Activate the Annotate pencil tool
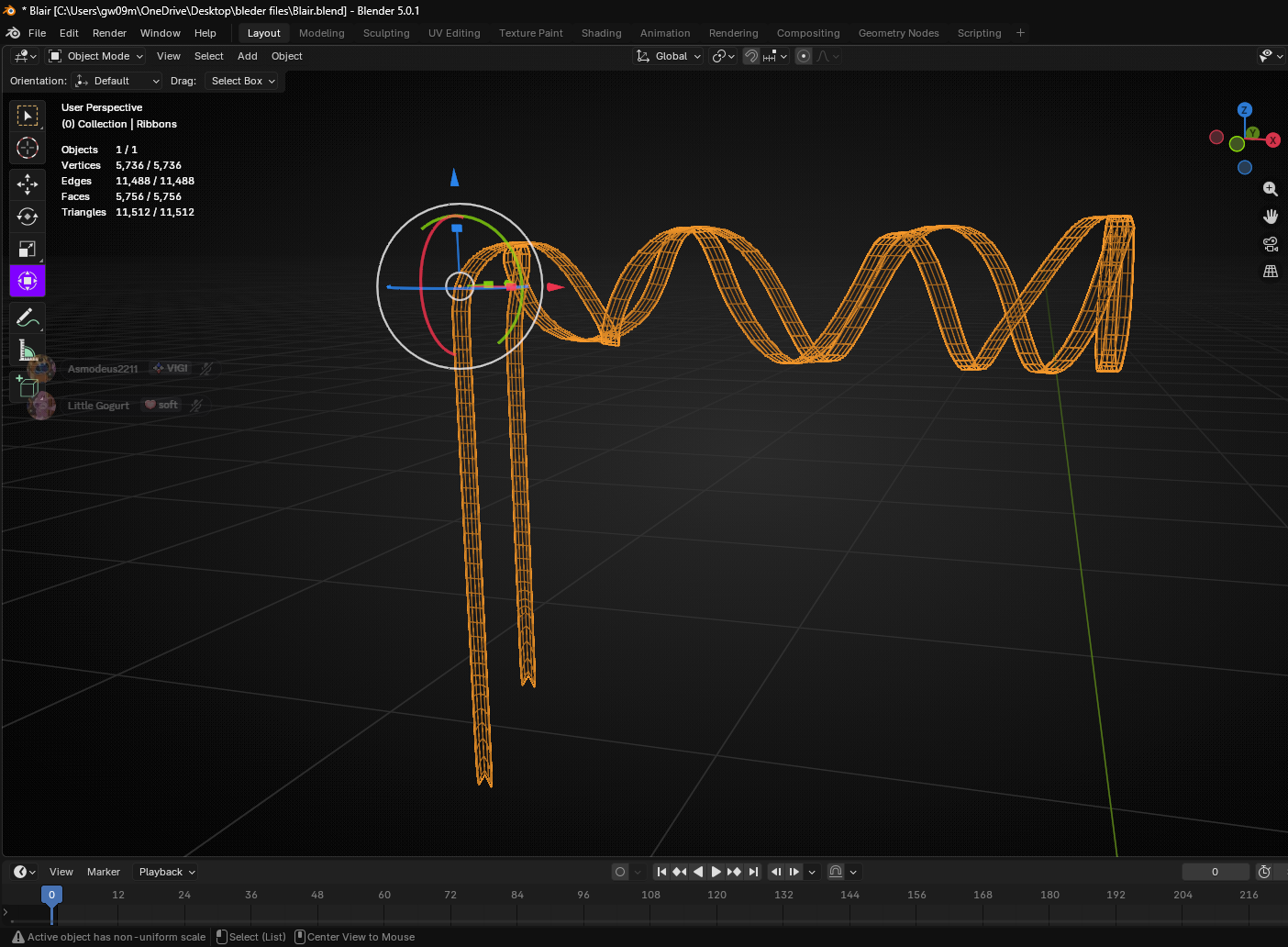The height and width of the screenshot is (947, 1288). click(x=28, y=318)
